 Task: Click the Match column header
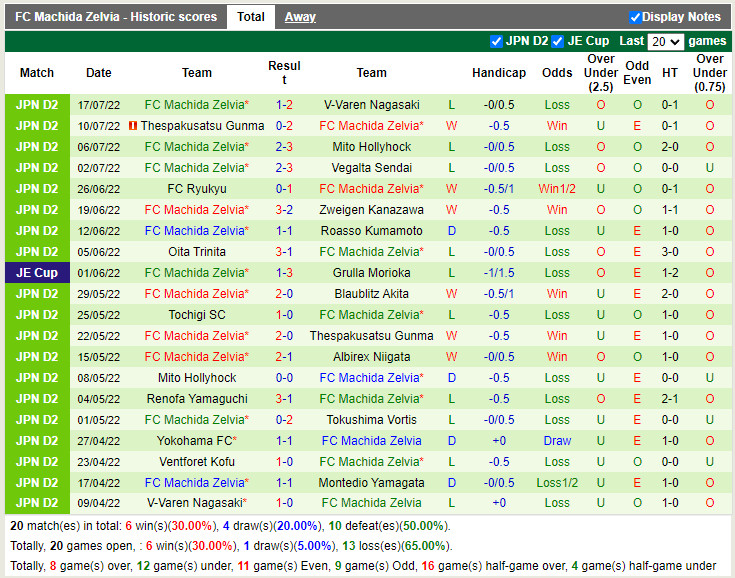[x=37, y=73]
